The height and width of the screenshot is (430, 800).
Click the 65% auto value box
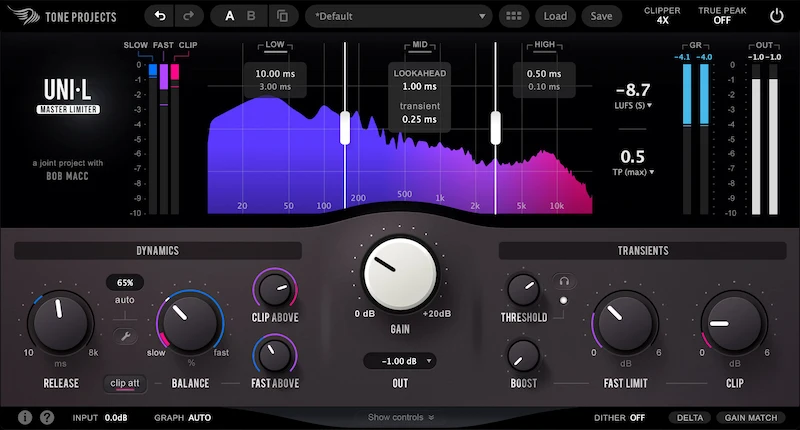tap(125, 283)
